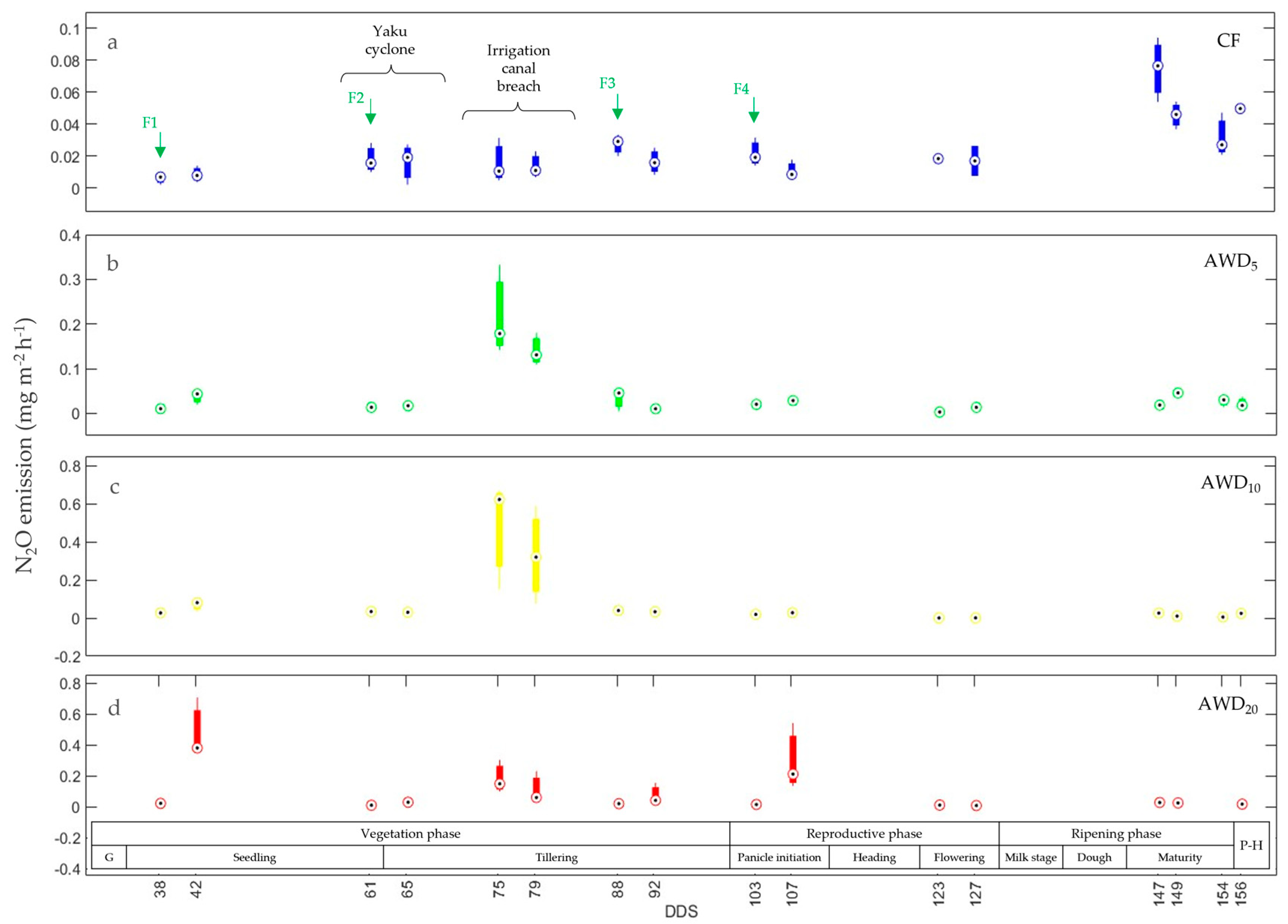1288x924 pixels.
Task: Click tall green AWD5 box at DDS 75
Action: (x=499, y=312)
